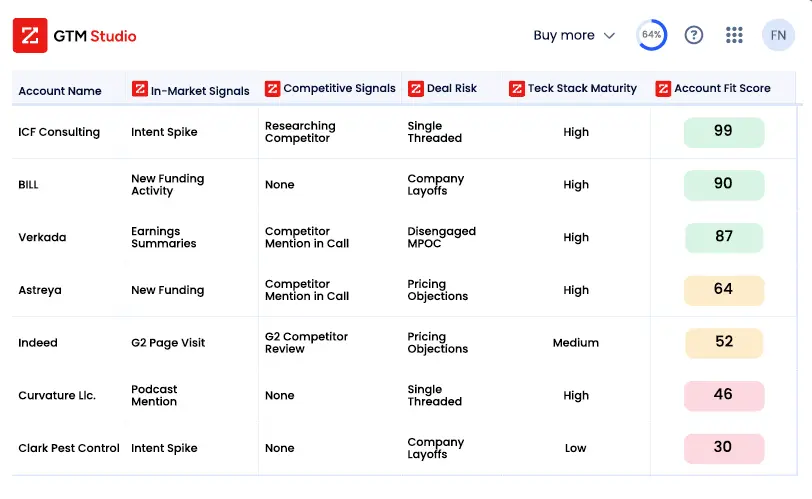Image resolution: width=812 pixels, height=499 pixels.
Task: Open the Curvature Llc. account
Action: [x=57, y=395]
